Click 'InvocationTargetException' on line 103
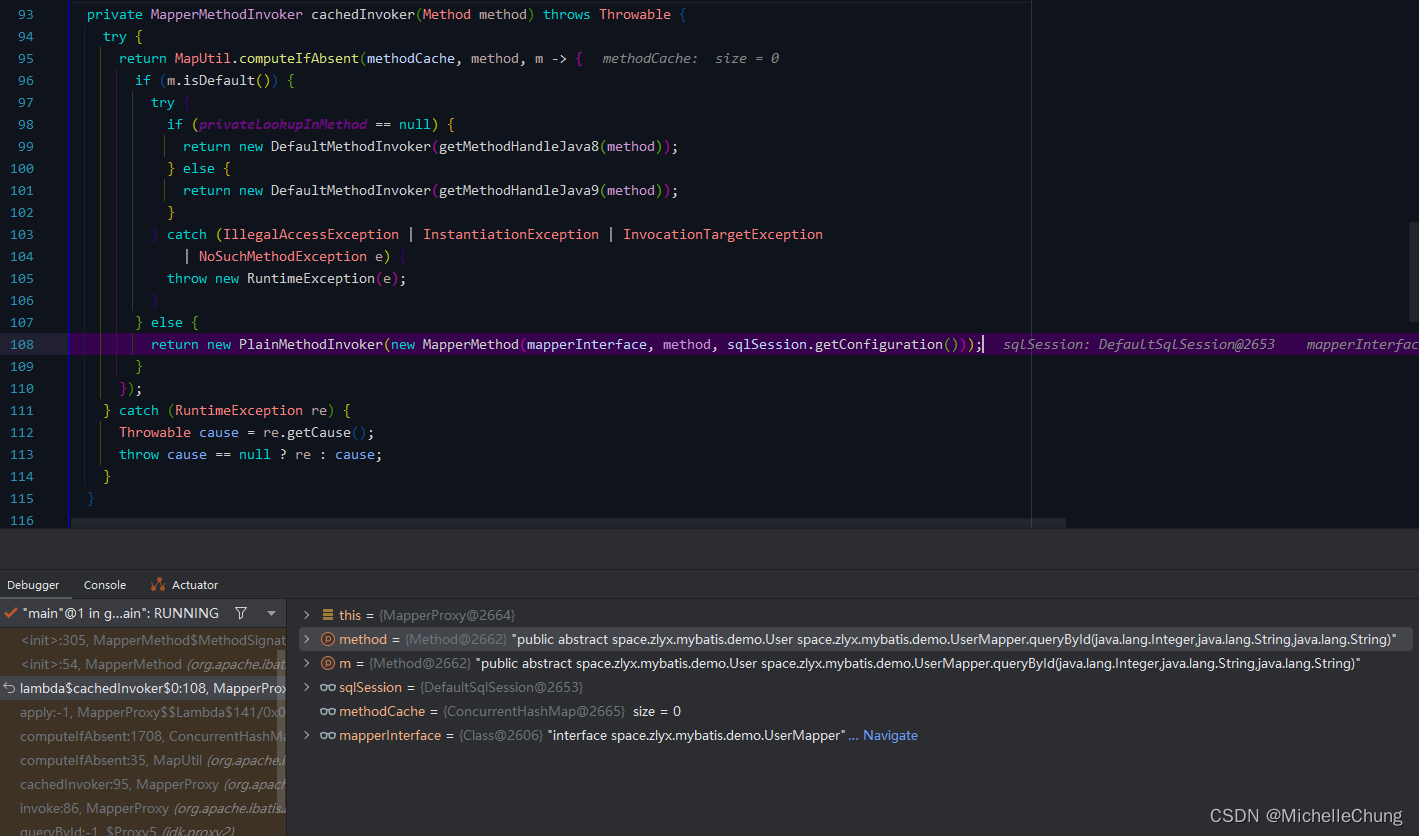 click(x=723, y=234)
